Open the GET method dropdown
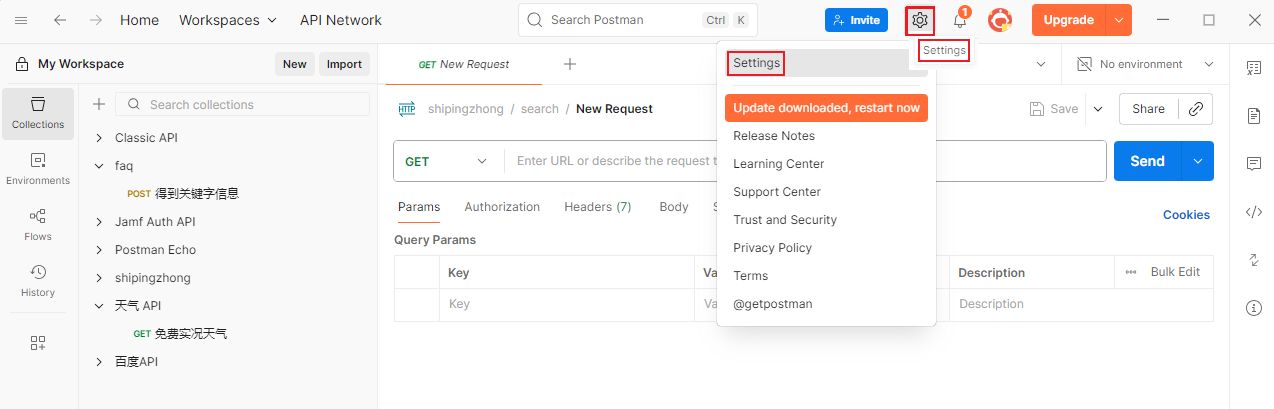The height and width of the screenshot is (409, 1274). 447,161
